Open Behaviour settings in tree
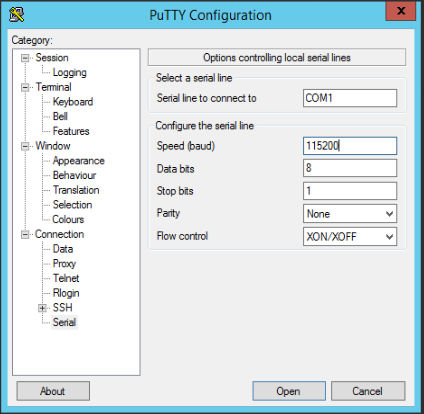This screenshot has height=414, width=424. click(x=74, y=175)
